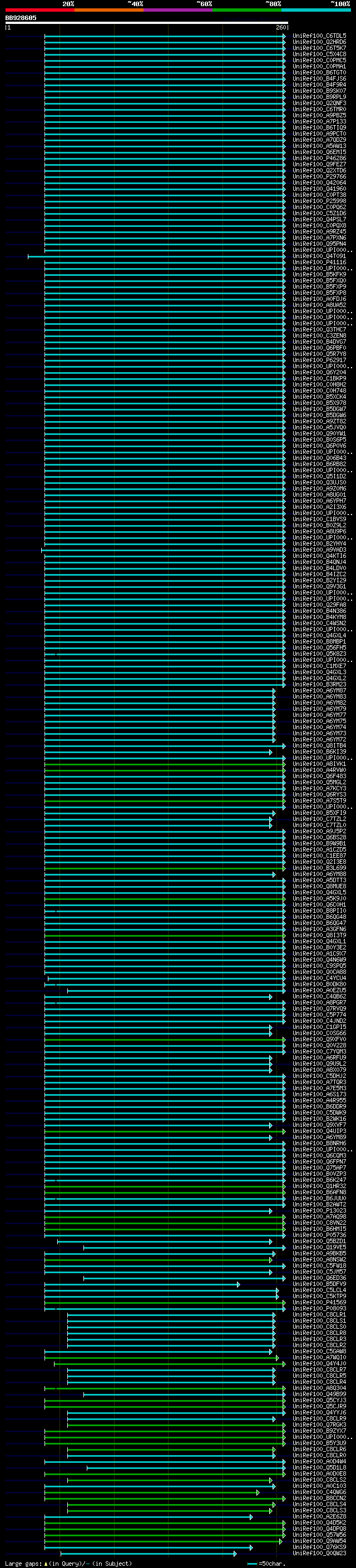The image size is (356, 1568).
Task: Select the query name BB928605
Action: 21,18
